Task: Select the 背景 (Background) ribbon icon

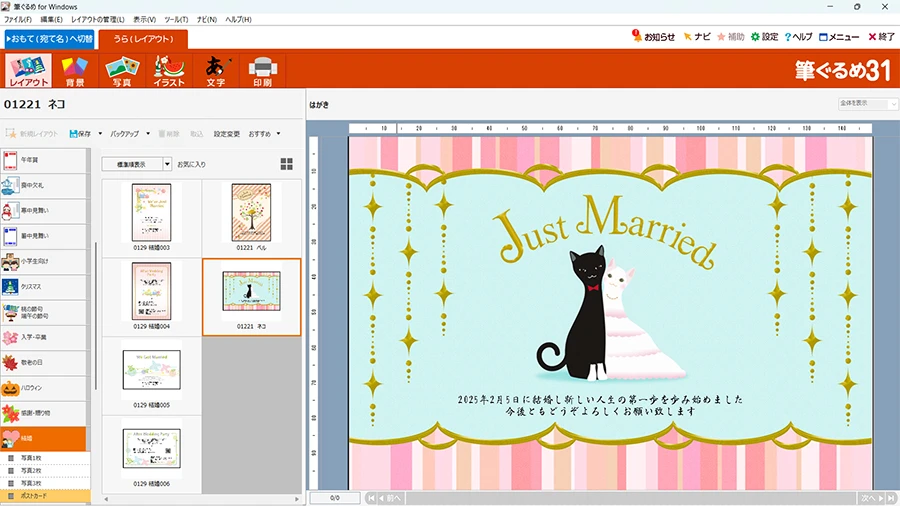Action: click(x=74, y=70)
